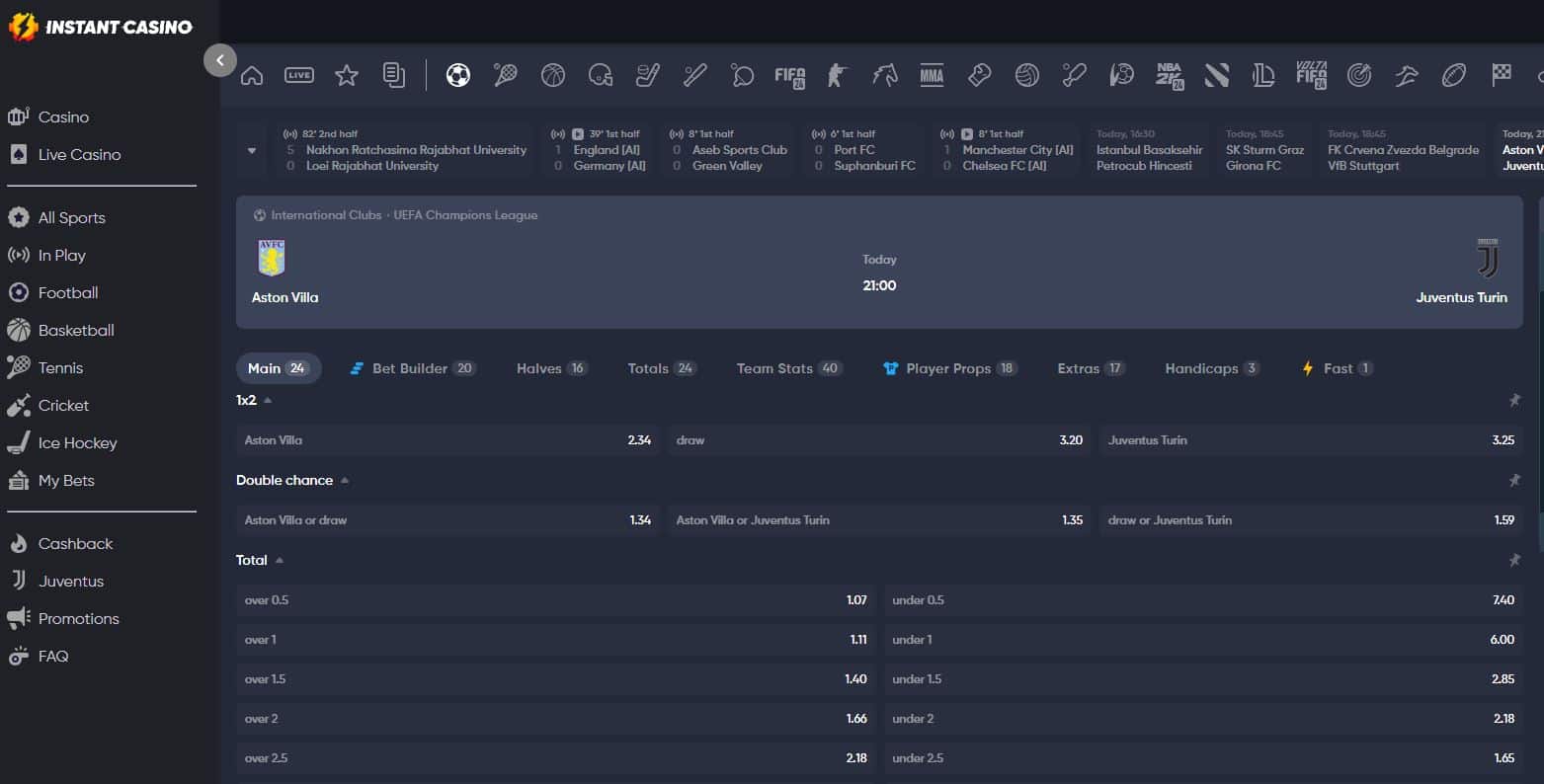Viewport: 1544px width, 784px height.
Task: Open Cashback in the sidebar
Action: coord(75,543)
